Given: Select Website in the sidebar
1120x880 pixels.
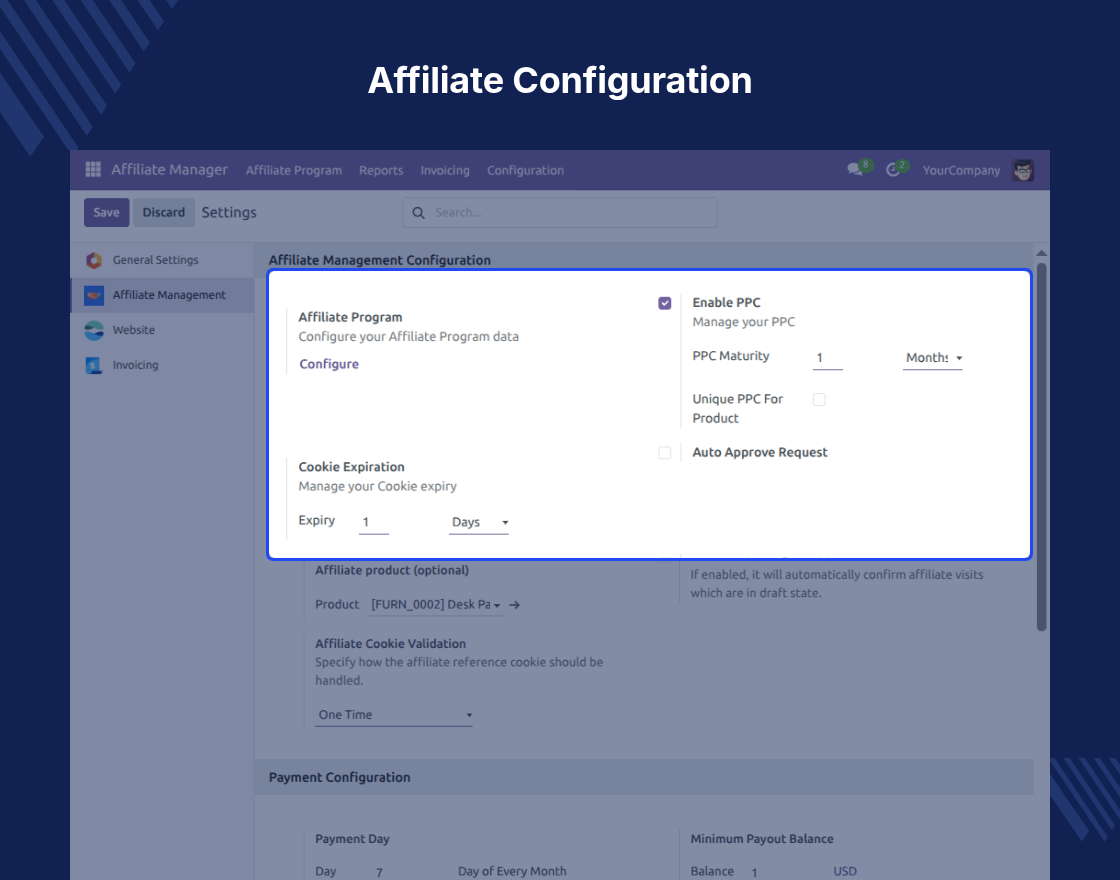Looking at the screenshot, I should [162, 330].
